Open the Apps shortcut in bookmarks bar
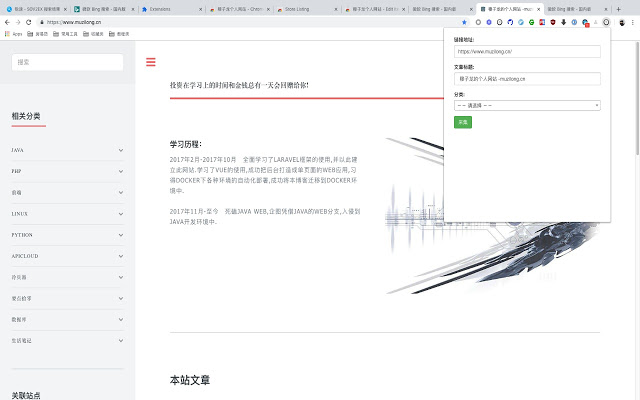 click(14, 33)
